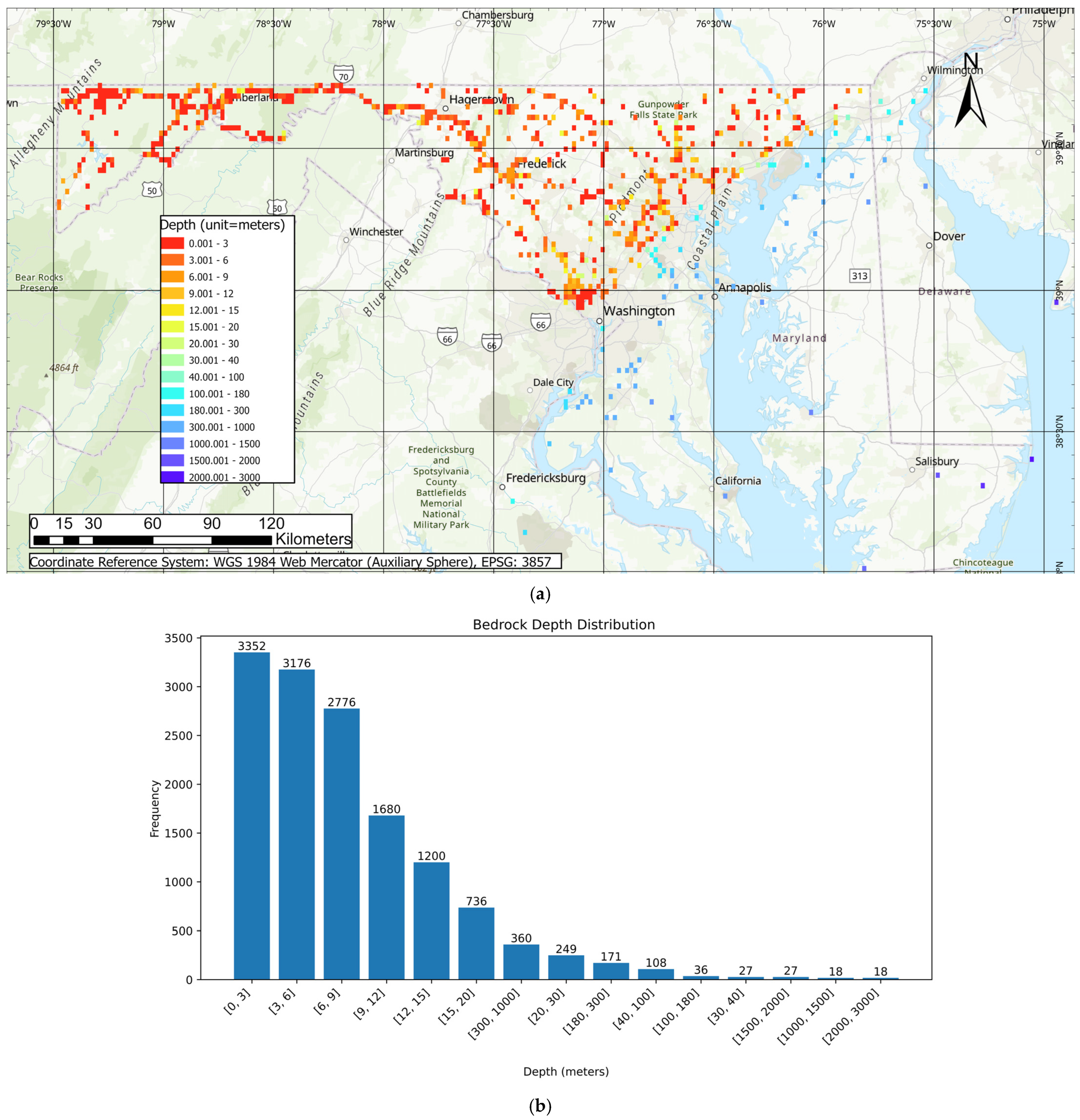The width and height of the screenshot is (1080, 1120).
Task: Click the yellow 12.001 - 15 legend swatch
Action: (x=172, y=310)
